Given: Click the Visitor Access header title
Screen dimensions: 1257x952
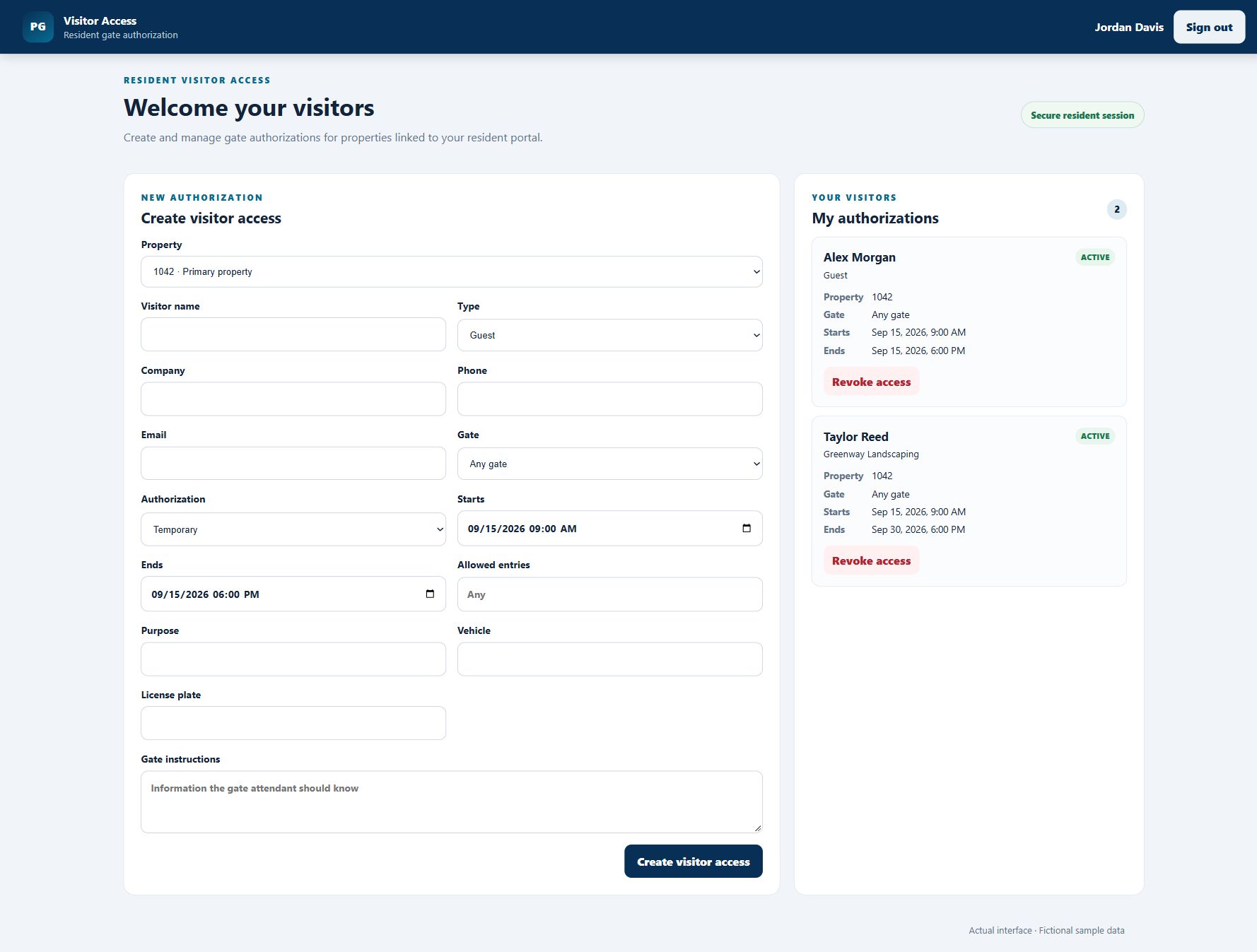Looking at the screenshot, I should [100, 20].
